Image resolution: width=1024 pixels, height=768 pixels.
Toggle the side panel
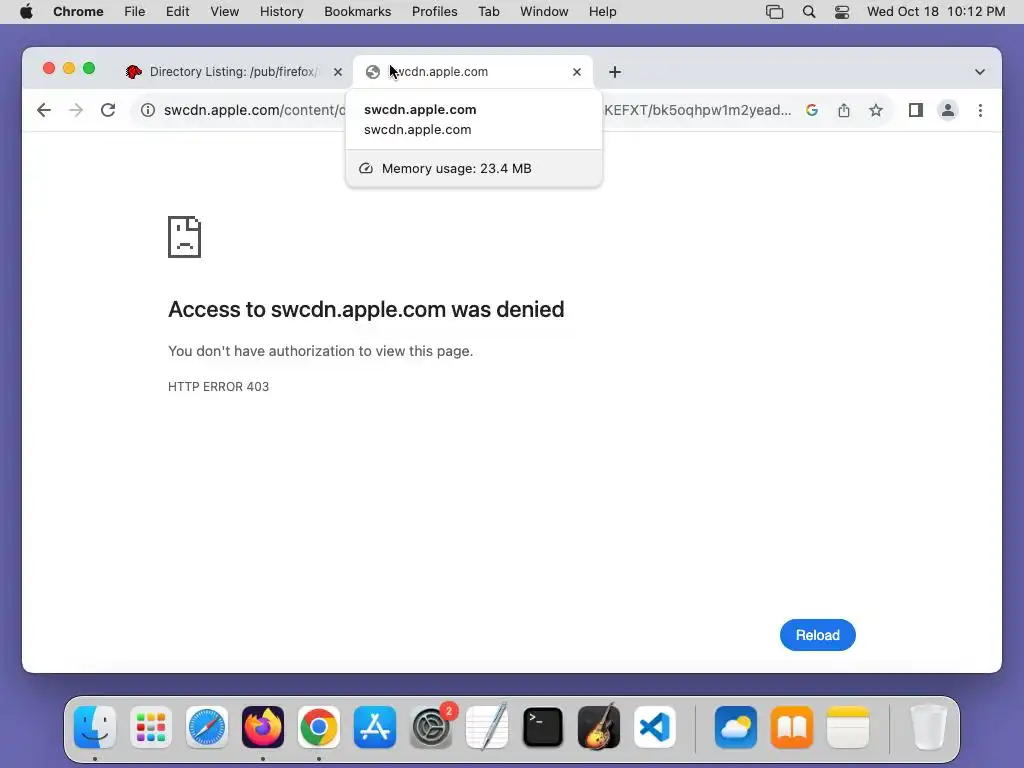coord(916,110)
